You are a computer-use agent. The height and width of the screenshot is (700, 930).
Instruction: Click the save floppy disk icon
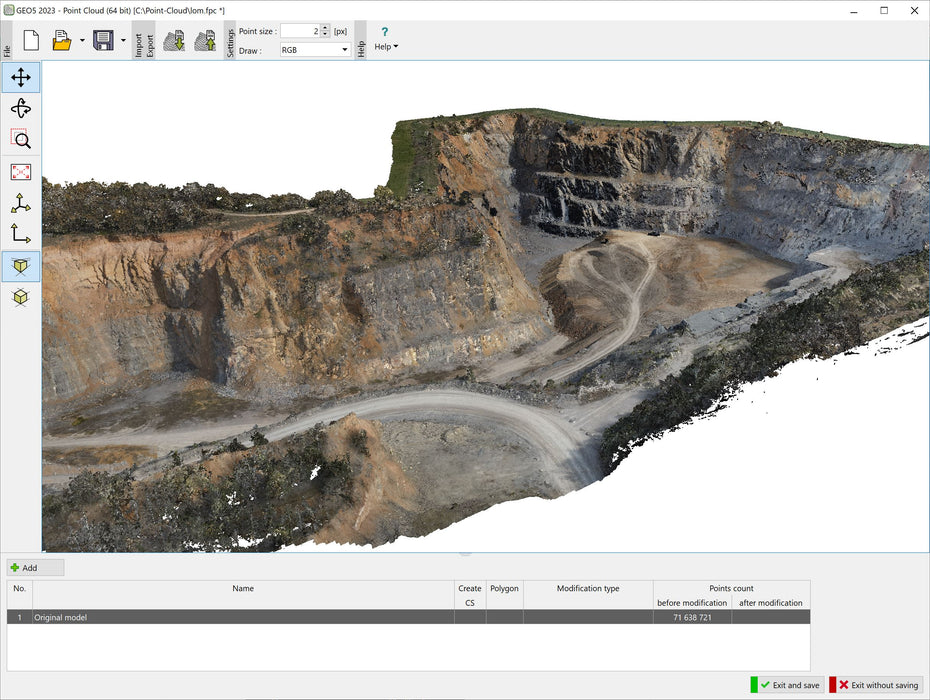pyautogui.click(x=103, y=41)
